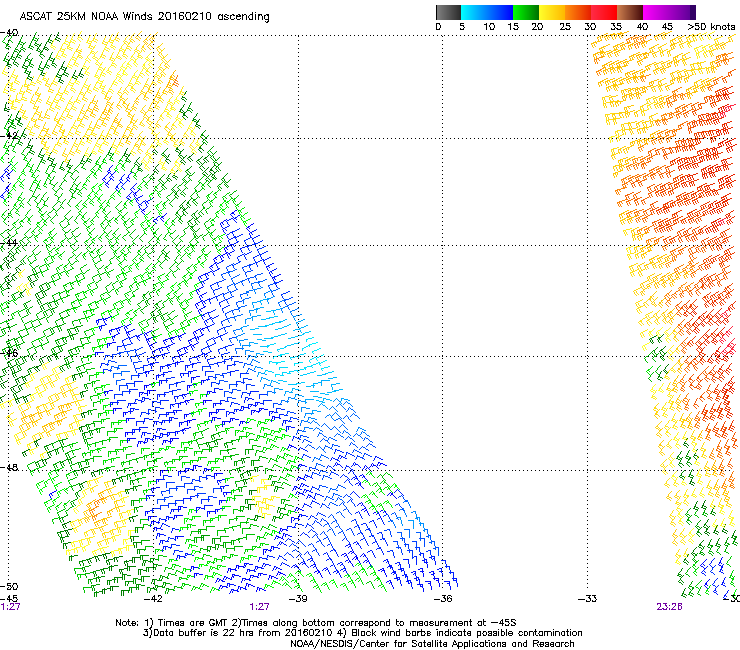Screen dimensions: 740x650
Task: Click the -44 latitude axis label
Action: coord(9,243)
